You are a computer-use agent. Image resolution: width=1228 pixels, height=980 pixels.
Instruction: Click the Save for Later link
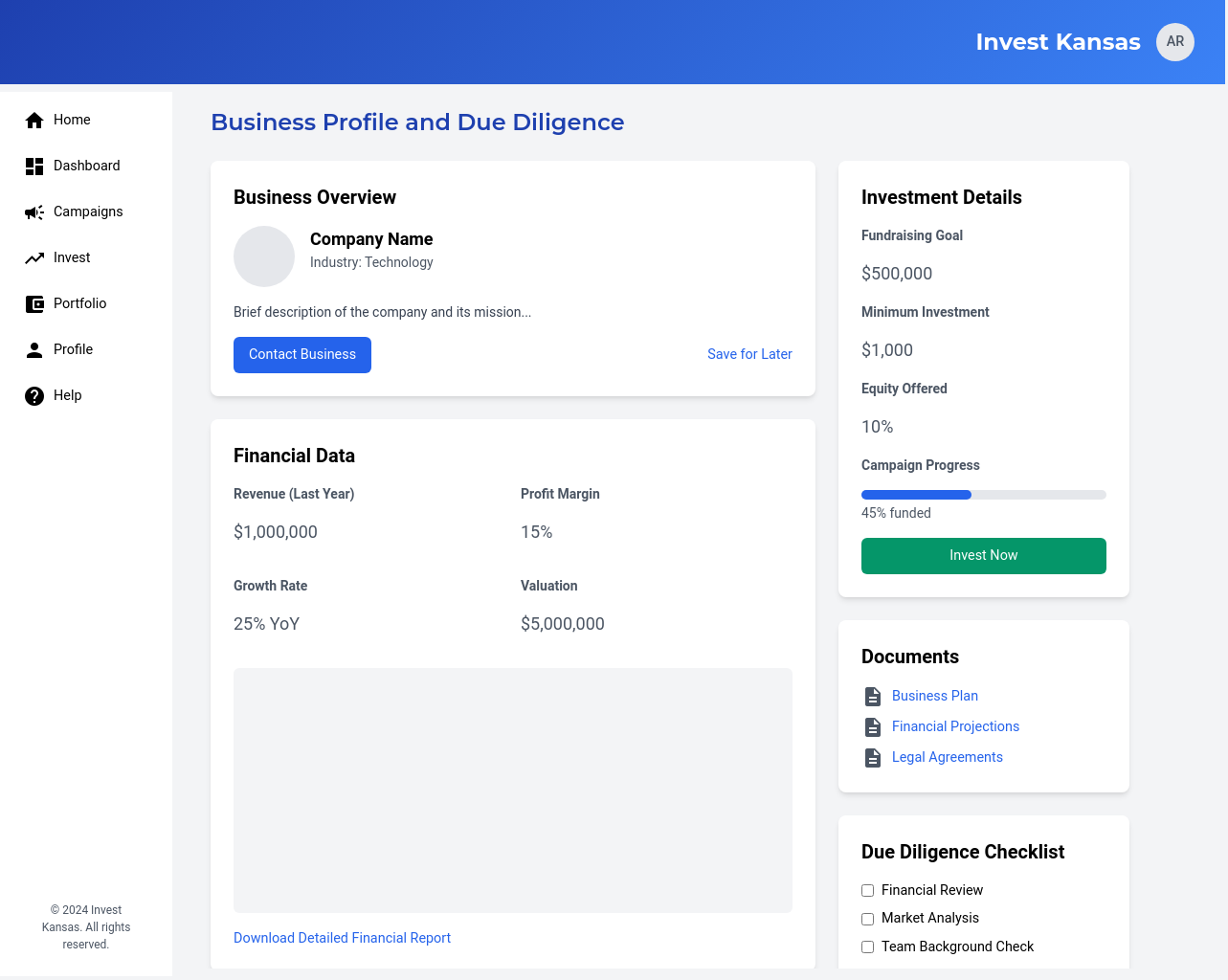[749, 354]
